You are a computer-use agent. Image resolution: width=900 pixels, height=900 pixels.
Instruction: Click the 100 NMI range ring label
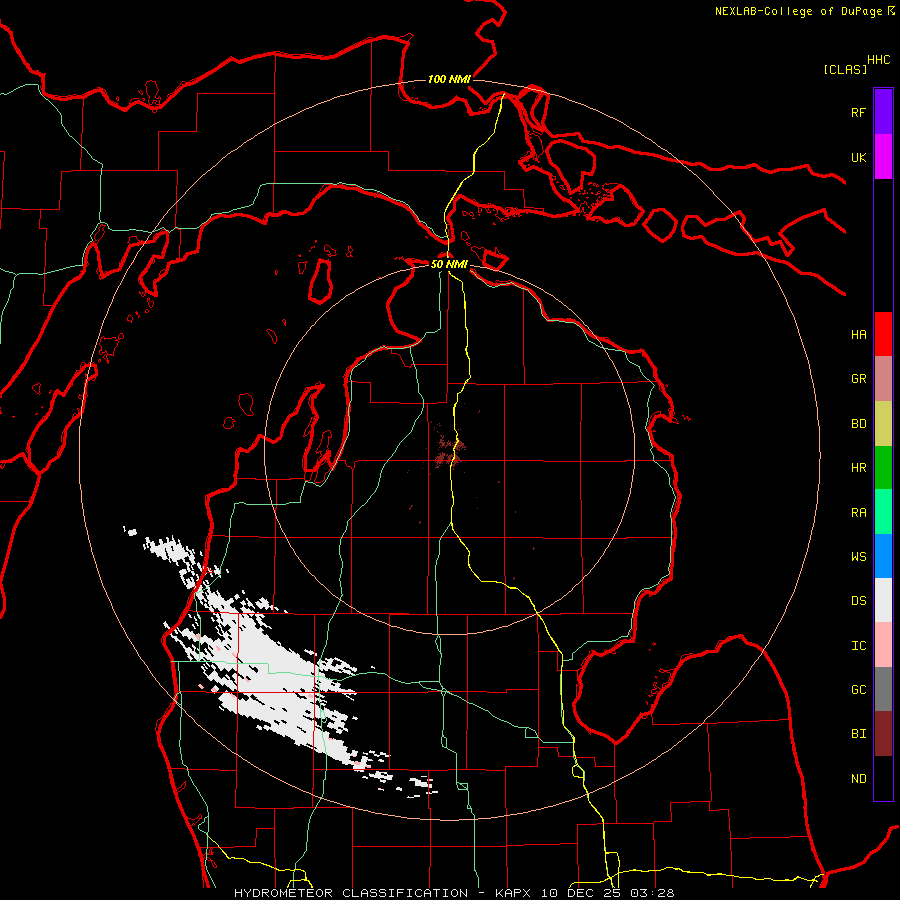click(x=449, y=79)
